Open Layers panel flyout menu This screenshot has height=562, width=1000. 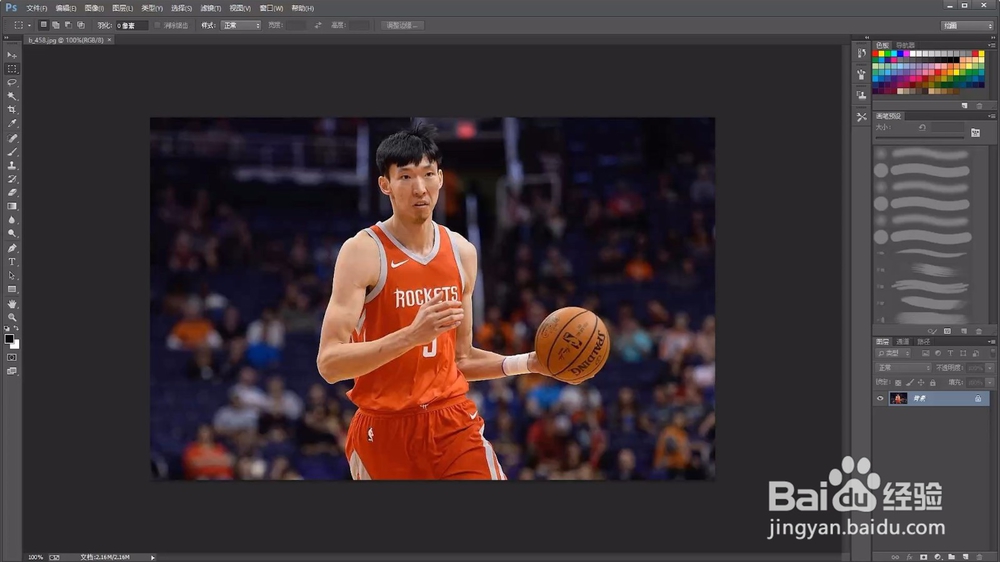(x=992, y=342)
